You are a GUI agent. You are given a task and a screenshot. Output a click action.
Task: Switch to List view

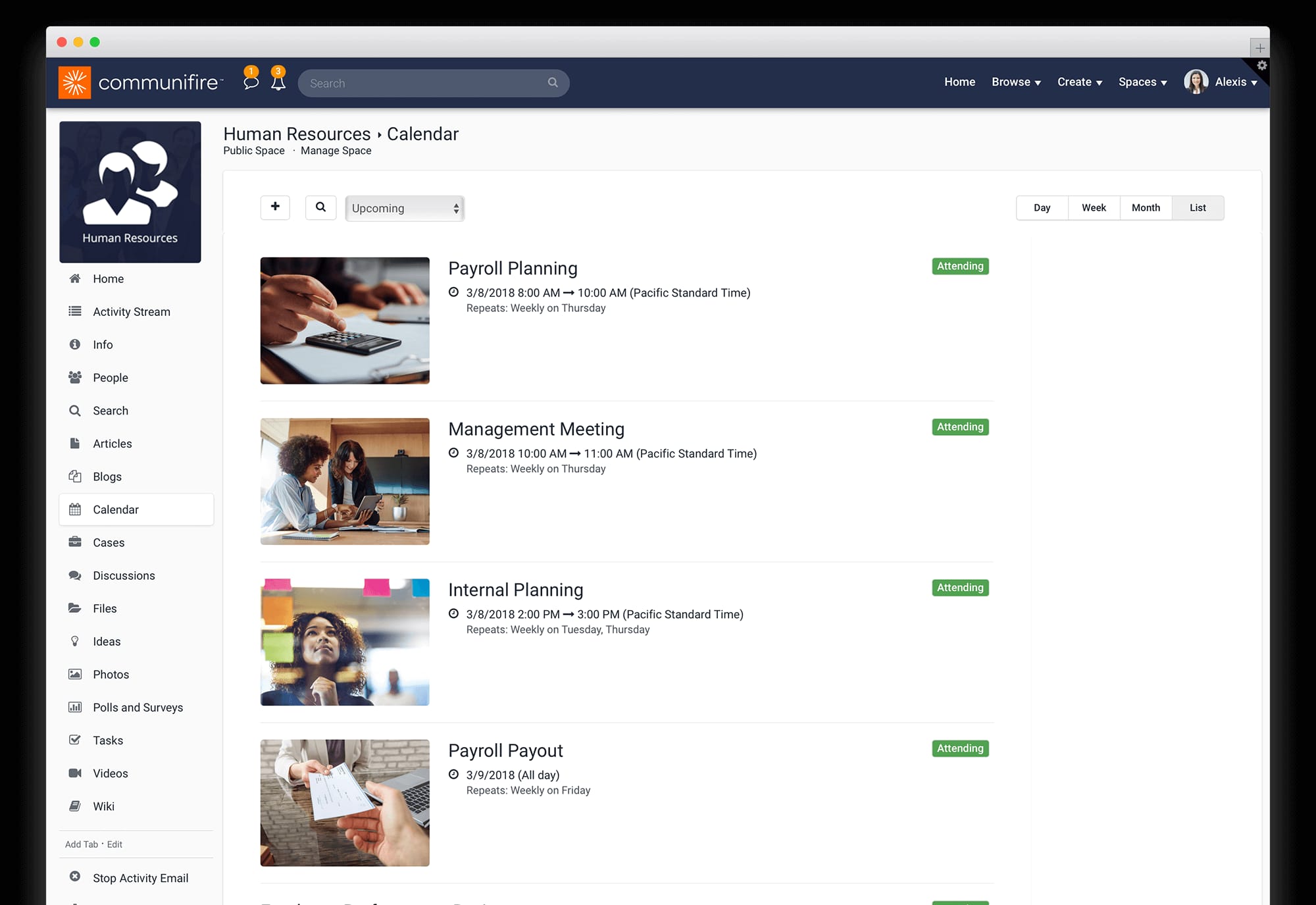coord(1198,207)
